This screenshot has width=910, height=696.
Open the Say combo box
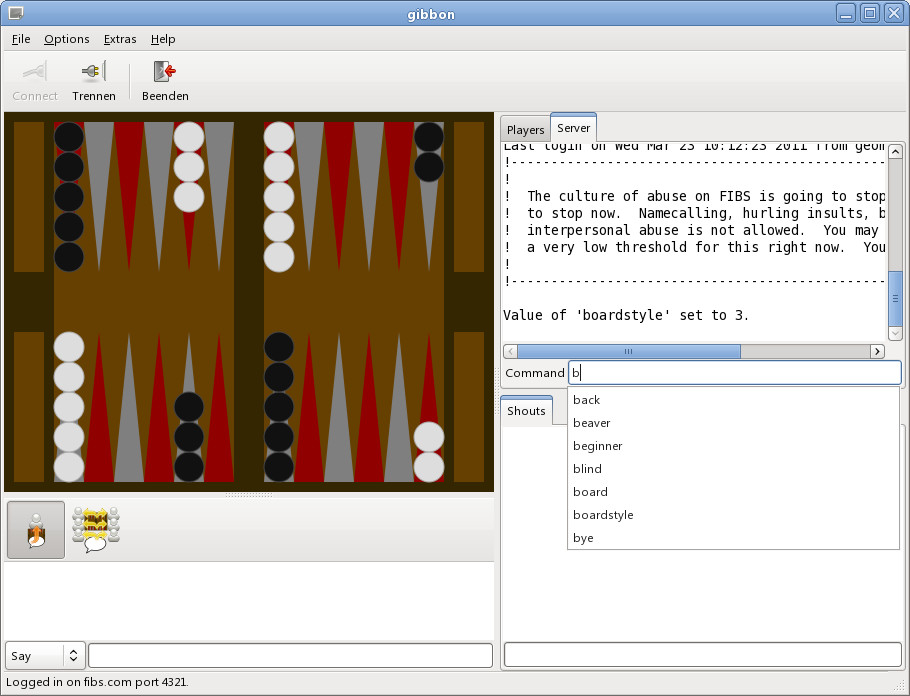tap(45, 656)
